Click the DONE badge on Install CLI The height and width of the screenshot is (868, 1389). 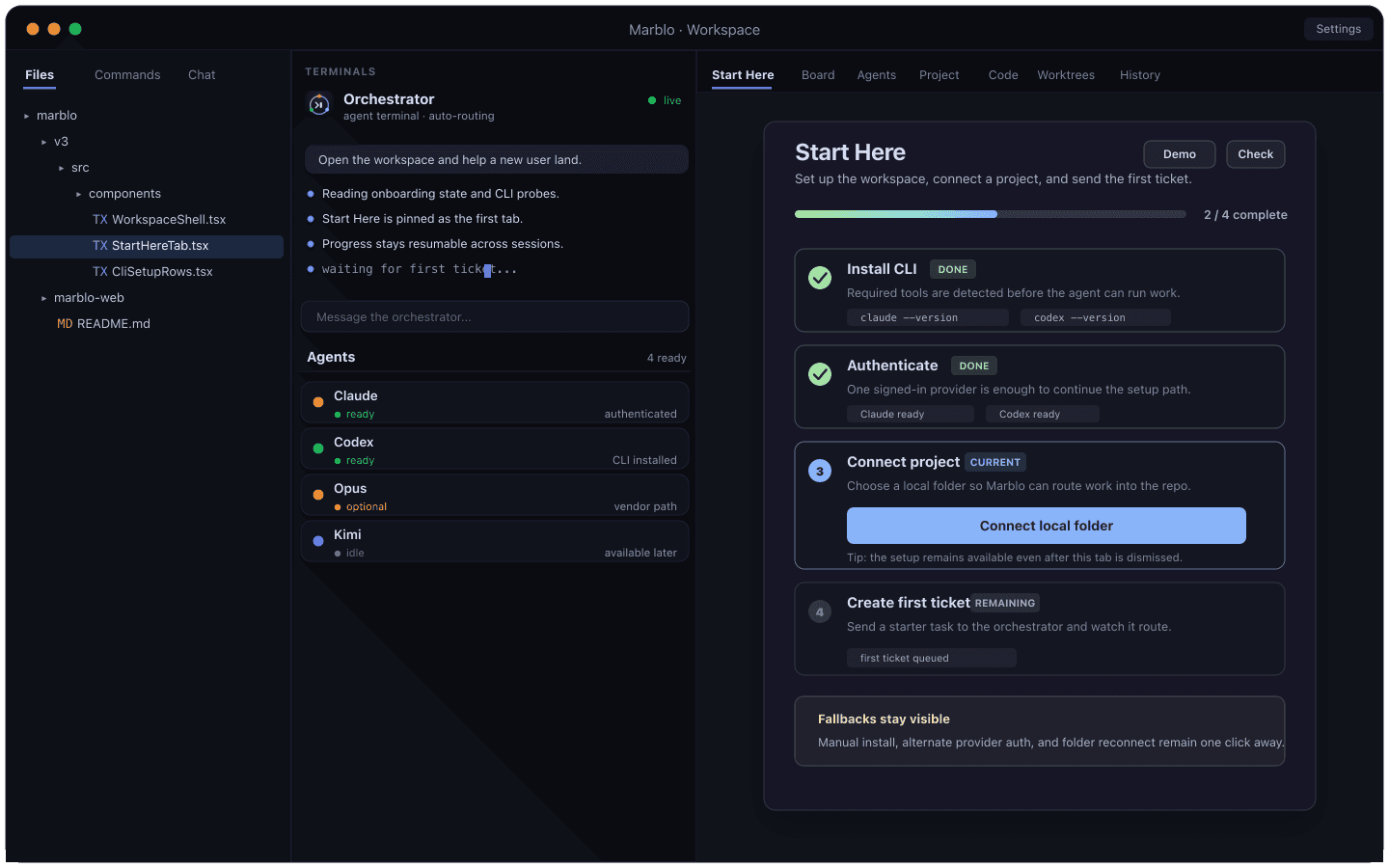click(x=953, y=269)
